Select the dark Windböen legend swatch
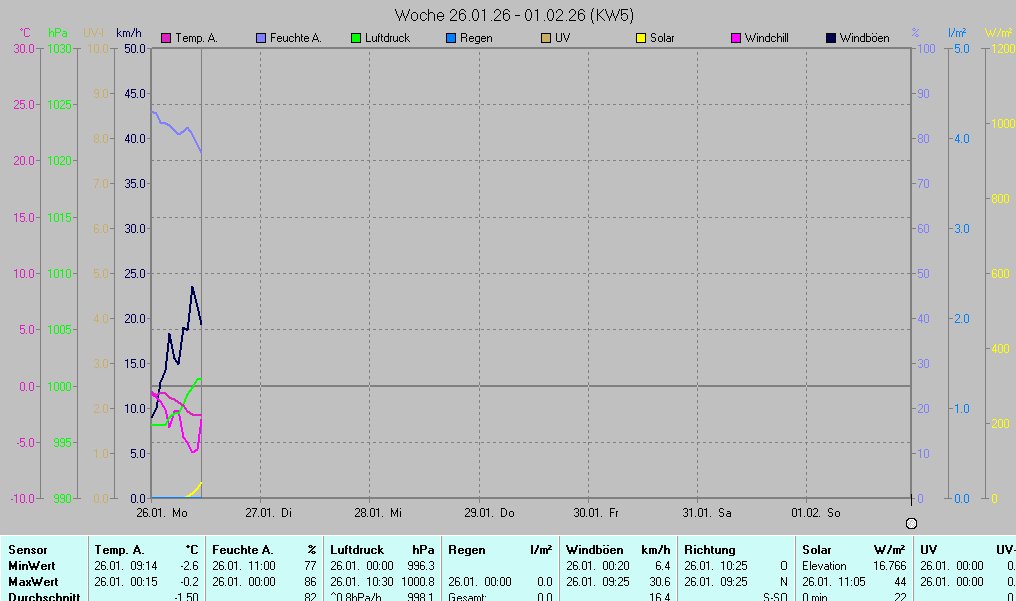Screen dimensions: 1016x601 point(831,39)
